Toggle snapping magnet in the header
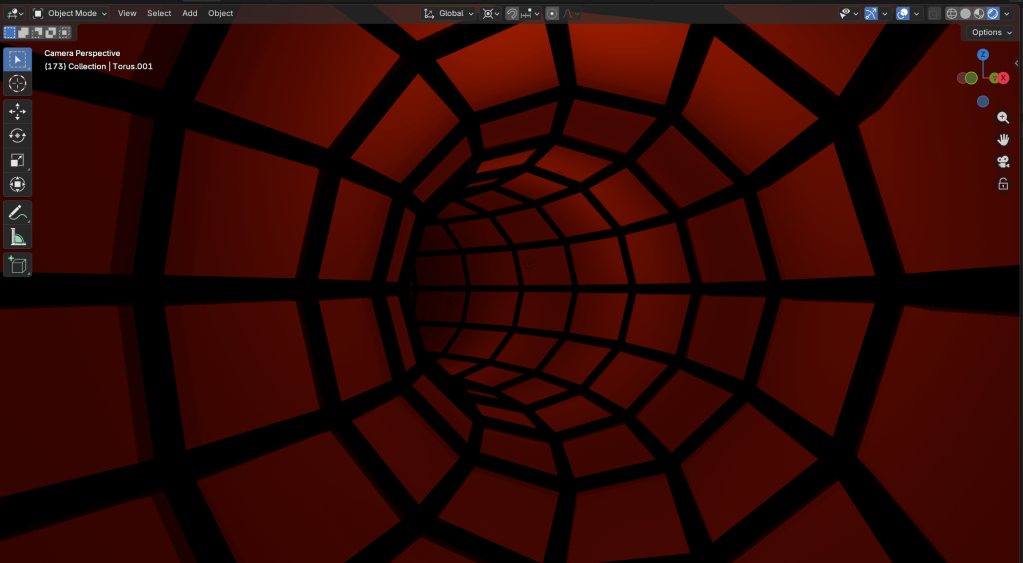Viewport: 1023px width, 563px height. tap(512, 14)
